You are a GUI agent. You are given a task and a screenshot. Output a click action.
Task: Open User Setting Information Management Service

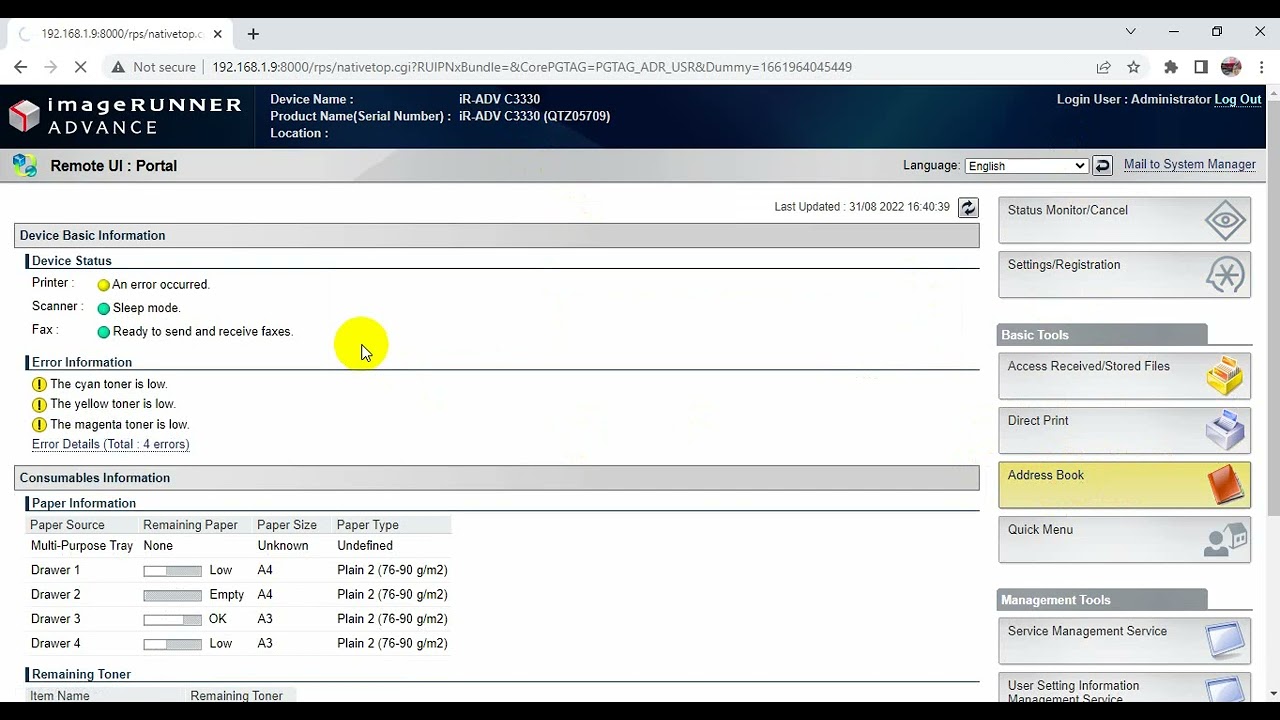[1124, 688]
